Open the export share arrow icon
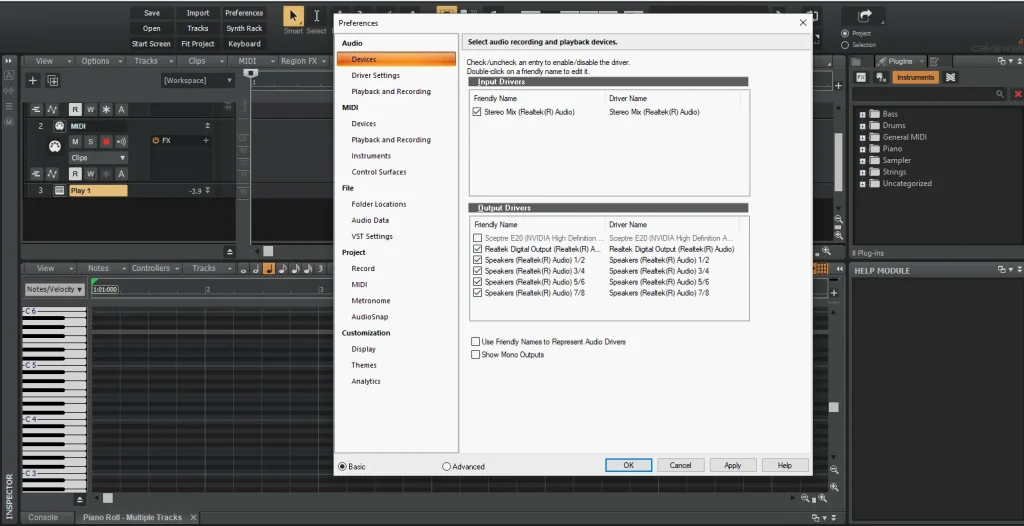Viewport: 1024px width, 526px height. [866, 16]
